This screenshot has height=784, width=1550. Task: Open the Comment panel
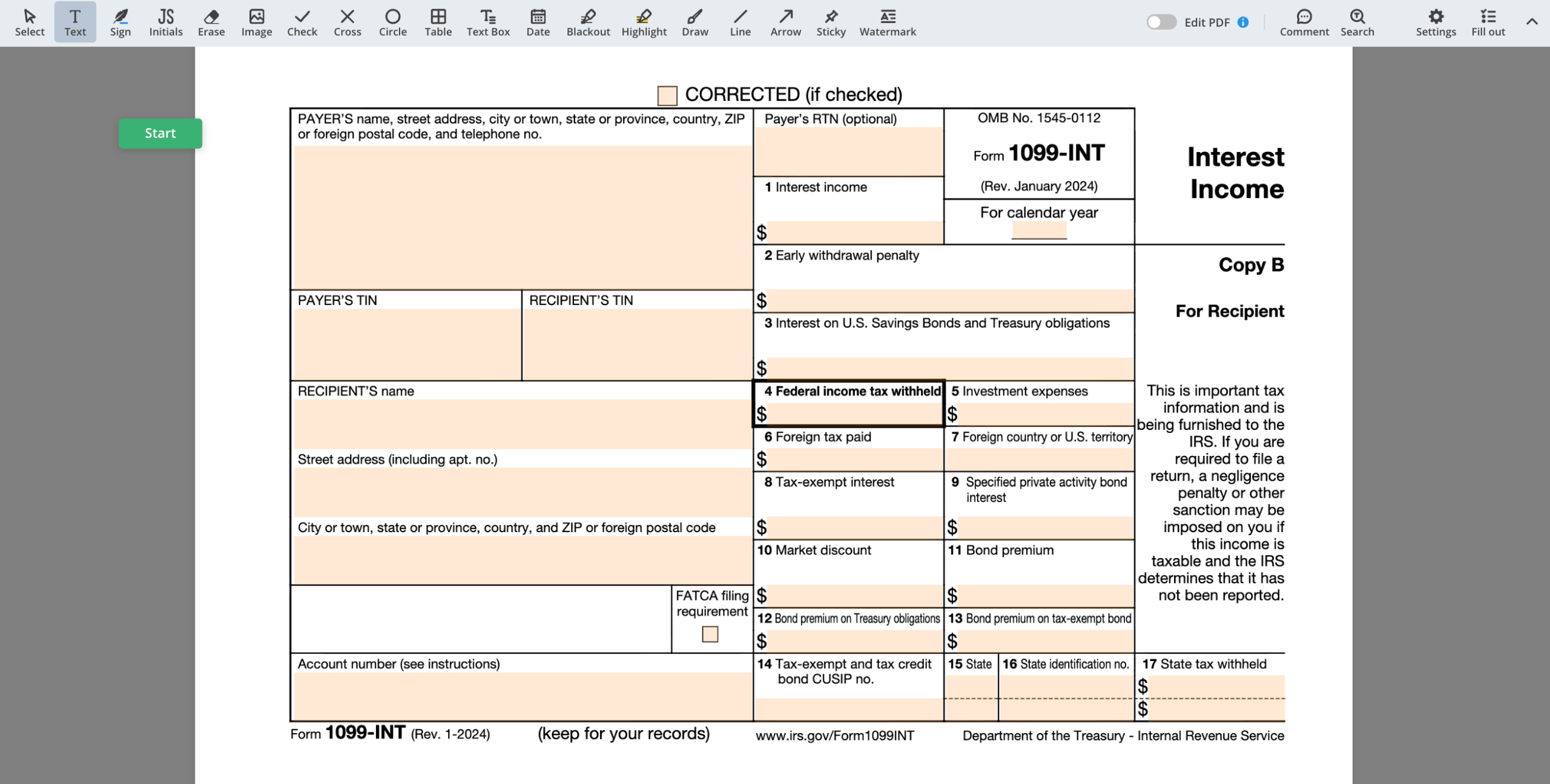pyautogui.click(x=1304, y=22)
